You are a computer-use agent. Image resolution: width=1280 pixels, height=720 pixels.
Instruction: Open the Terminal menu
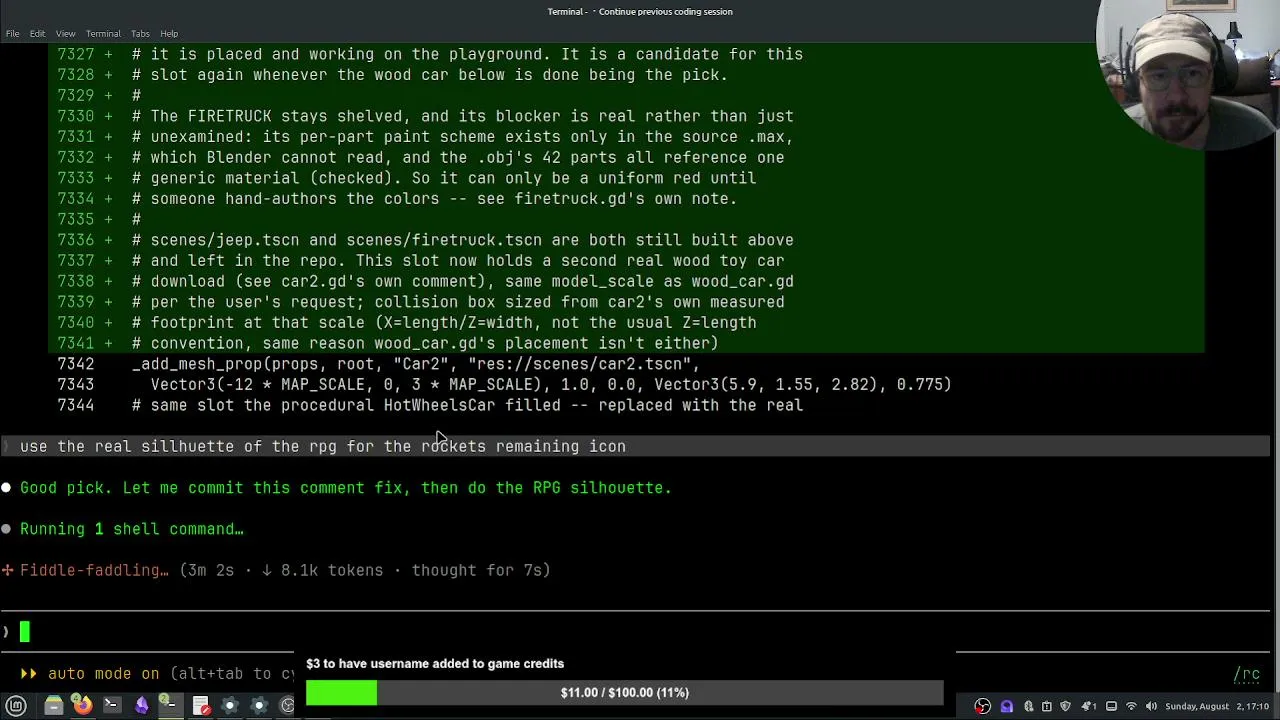(x=103, y=34)
